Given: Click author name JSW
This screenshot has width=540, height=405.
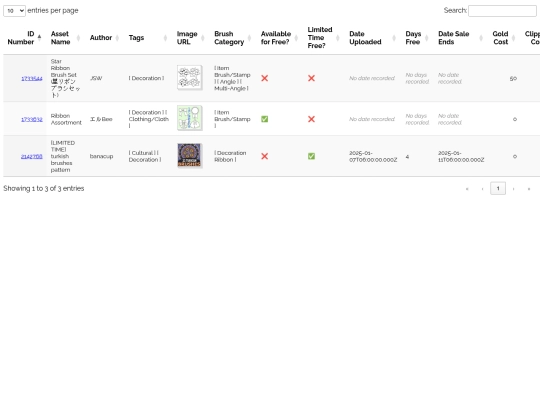Looking at the screenshot, I should click(96, 78).
